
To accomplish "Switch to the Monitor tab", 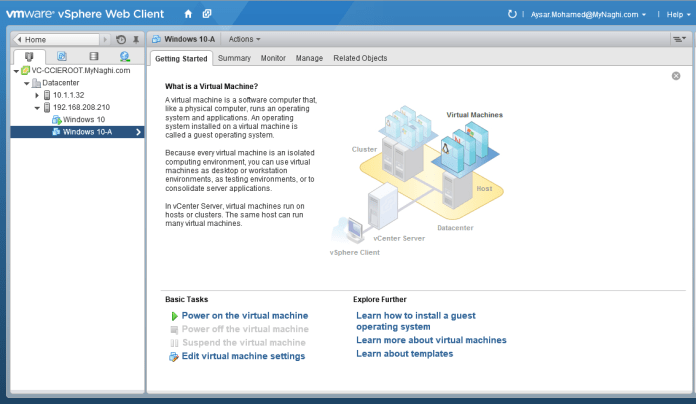I will coord(273,58).
